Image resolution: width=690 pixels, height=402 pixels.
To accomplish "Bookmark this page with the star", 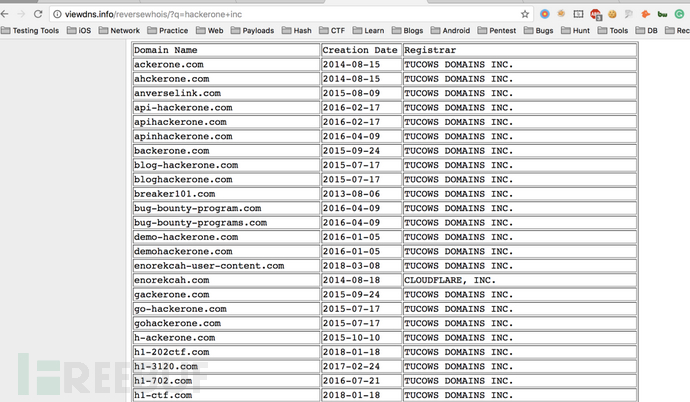I will click(x=525, y=14).
